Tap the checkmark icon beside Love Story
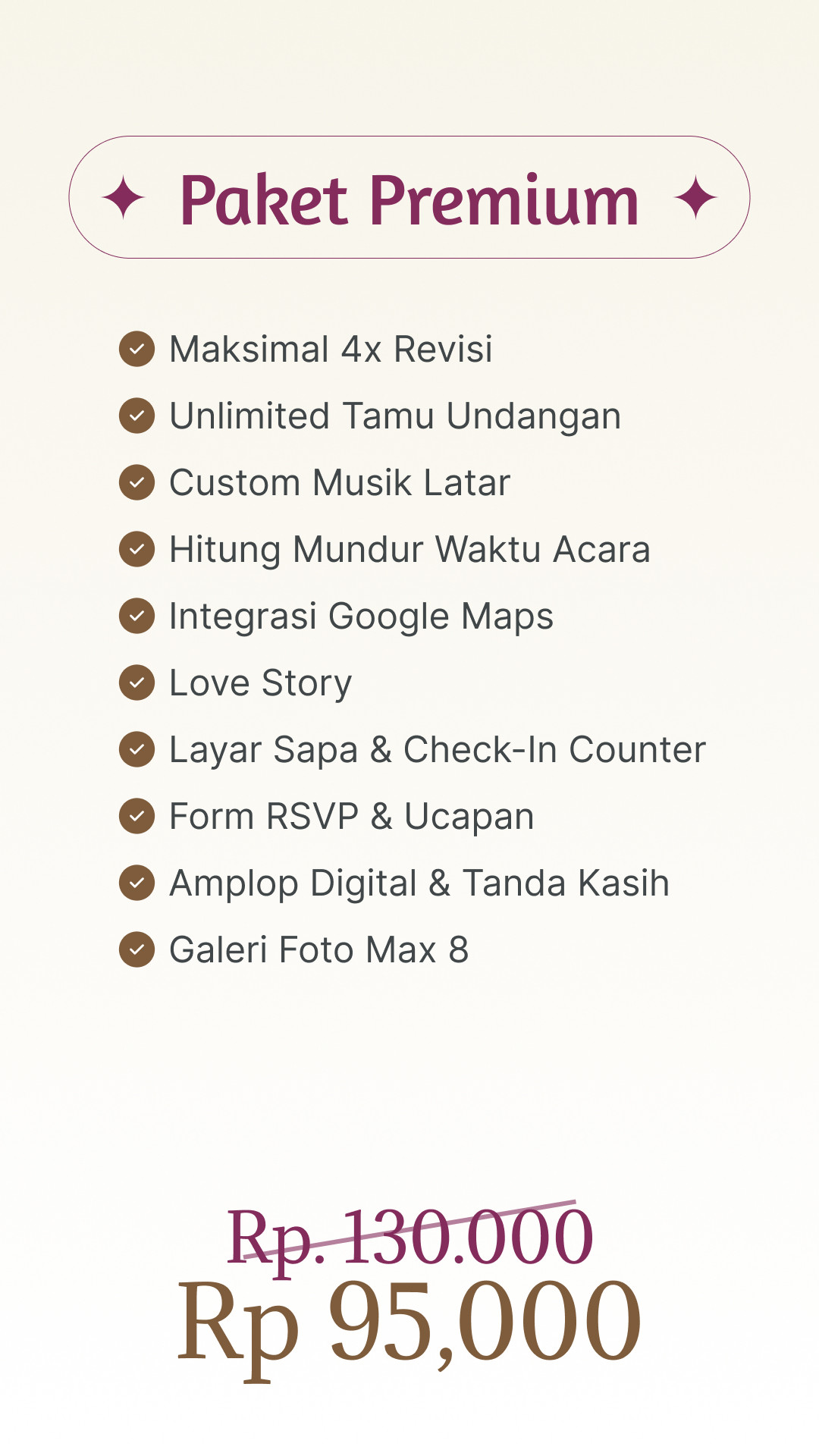The width and height of the screenshot is (819, 1456). (137, 682)
